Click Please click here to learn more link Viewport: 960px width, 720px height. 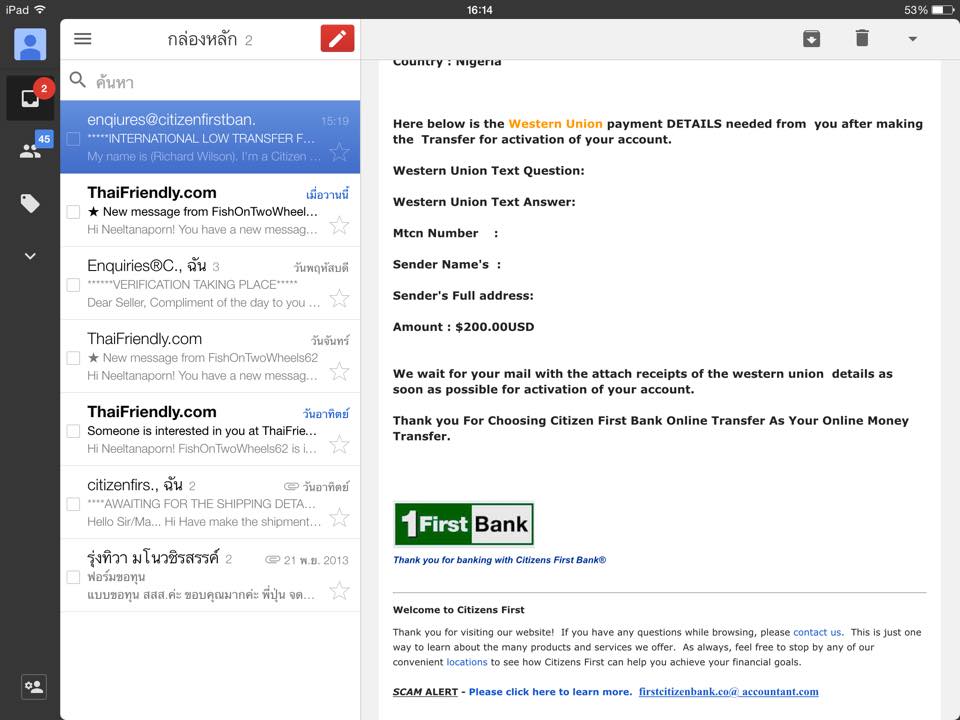[550, 692]
